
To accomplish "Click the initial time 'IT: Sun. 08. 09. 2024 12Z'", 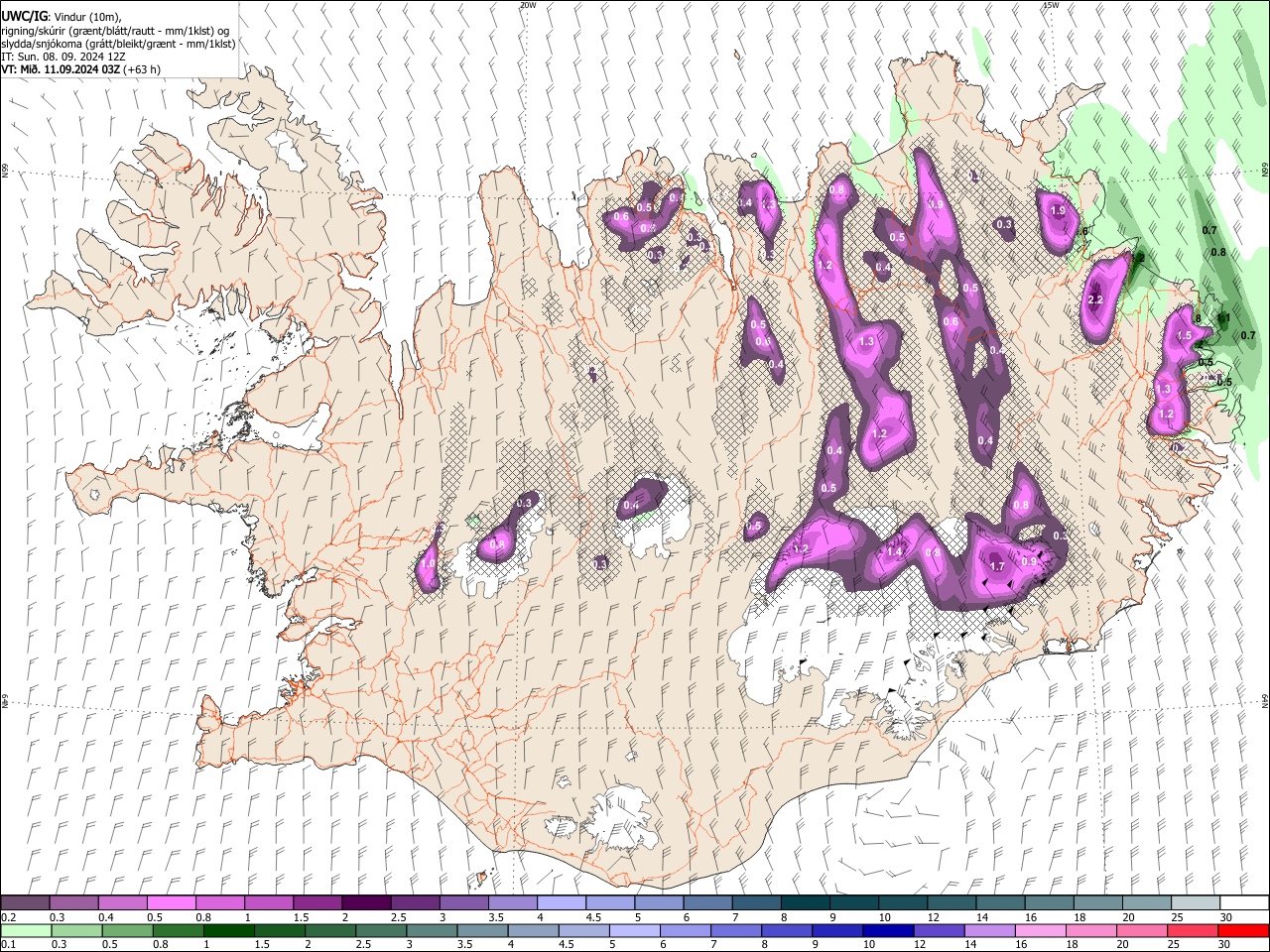I will pos(63,57).
